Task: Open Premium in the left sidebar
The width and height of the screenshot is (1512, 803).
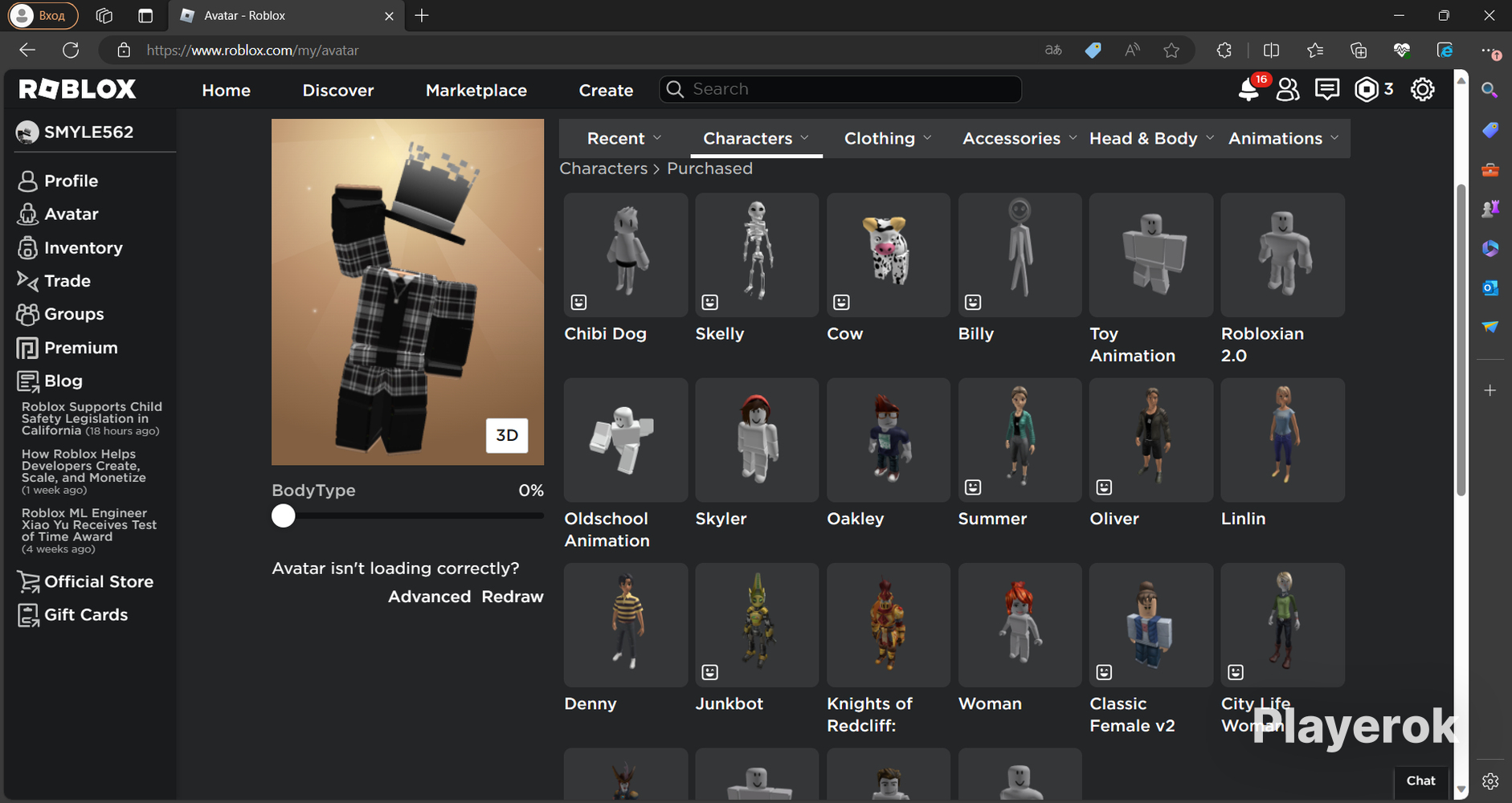Action: [67, 348]
